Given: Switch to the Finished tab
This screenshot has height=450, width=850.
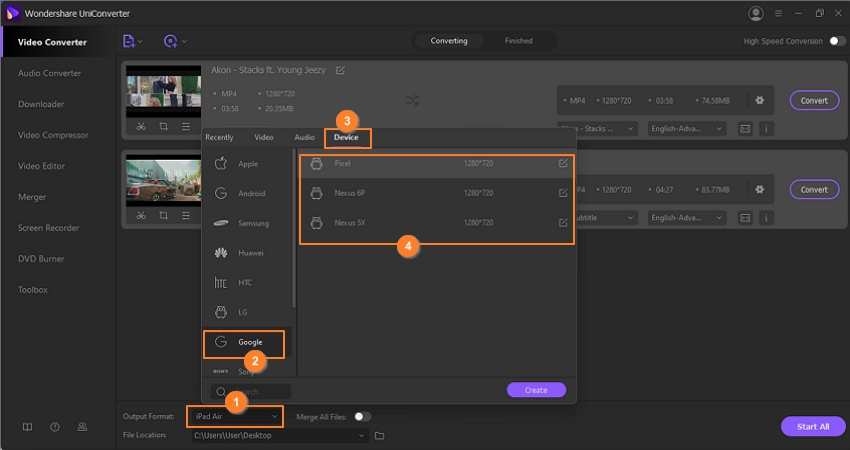Looking at the screenshot, I should point(518,41).
